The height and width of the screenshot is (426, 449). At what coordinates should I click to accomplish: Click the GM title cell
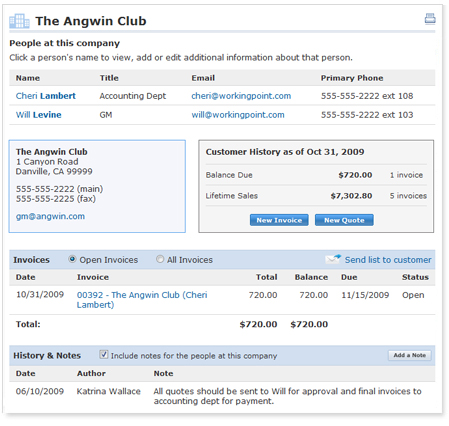(106, 115)
